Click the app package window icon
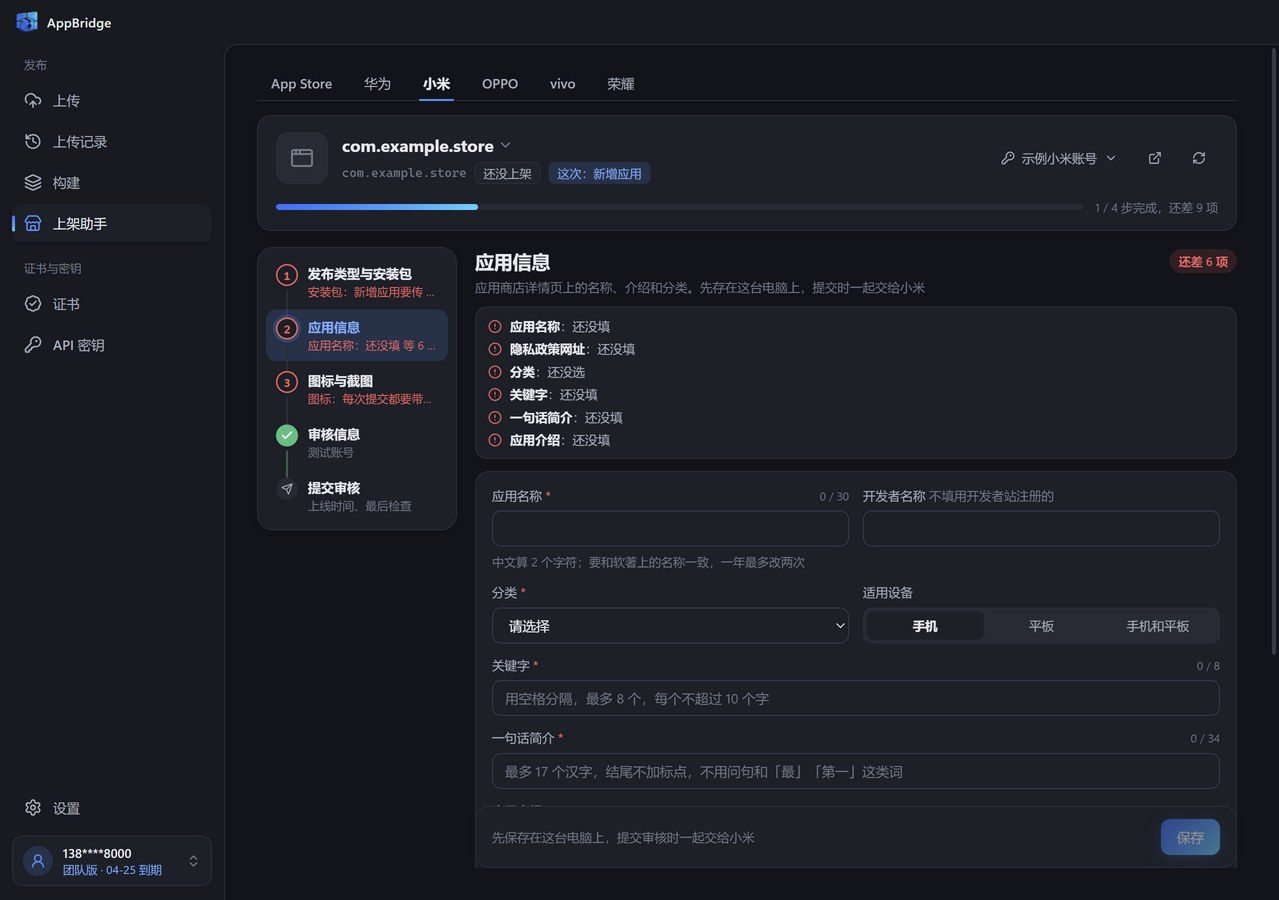Image resolution: width=1279 pixels, height=900 pixels. click(302, 158)
